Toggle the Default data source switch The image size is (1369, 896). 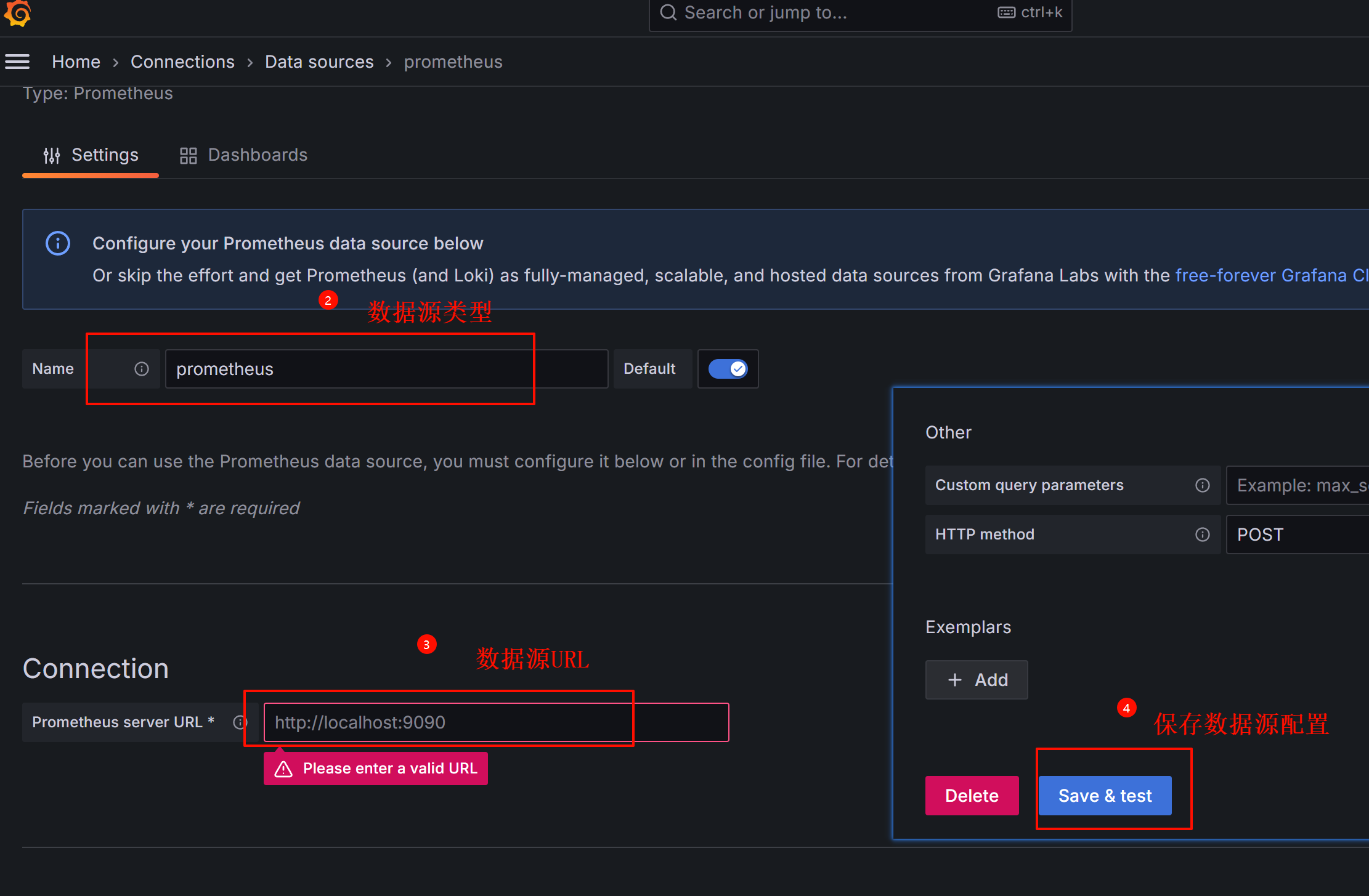(728, 369)
